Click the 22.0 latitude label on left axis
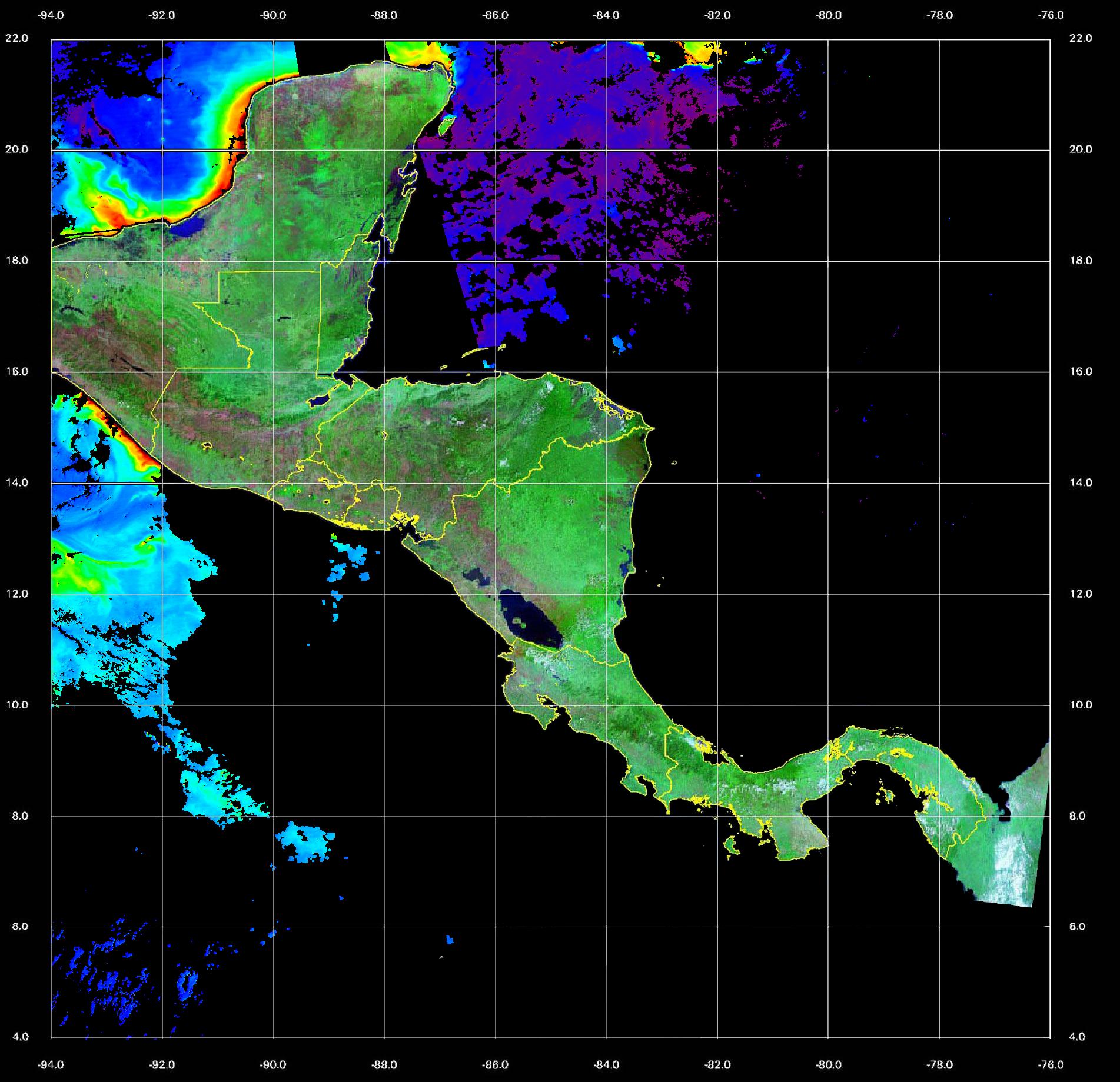The height and width of the screenshot is (1082, 1120). click(16, 38)
